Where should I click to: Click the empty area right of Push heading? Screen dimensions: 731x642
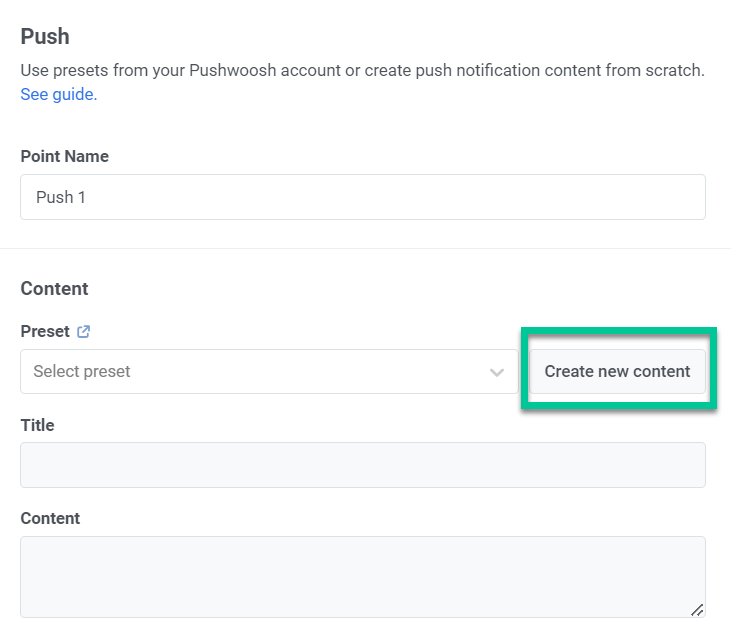[400, 37]
